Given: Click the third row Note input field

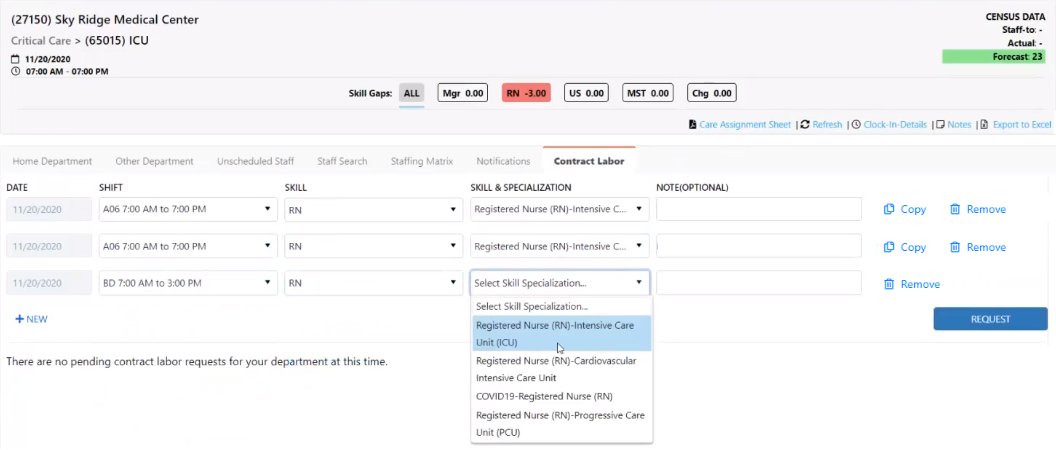Looking at the screenshot, I should point(758,284).
